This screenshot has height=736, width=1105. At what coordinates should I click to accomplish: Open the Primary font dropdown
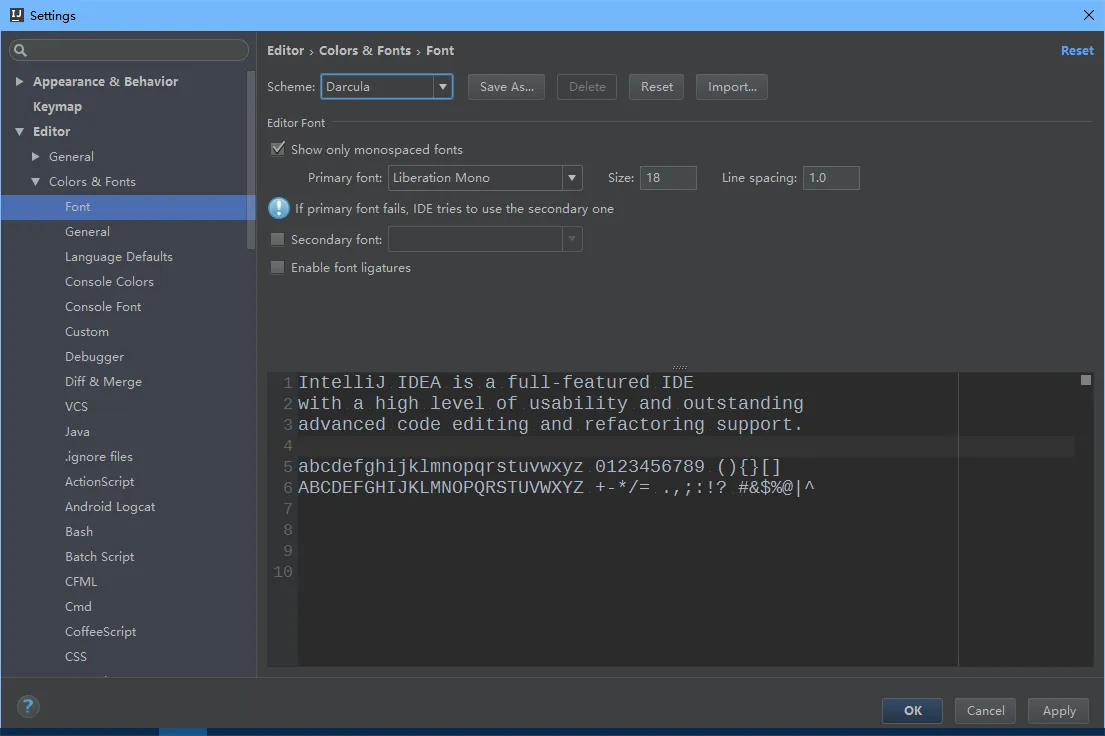pos(572,178)
